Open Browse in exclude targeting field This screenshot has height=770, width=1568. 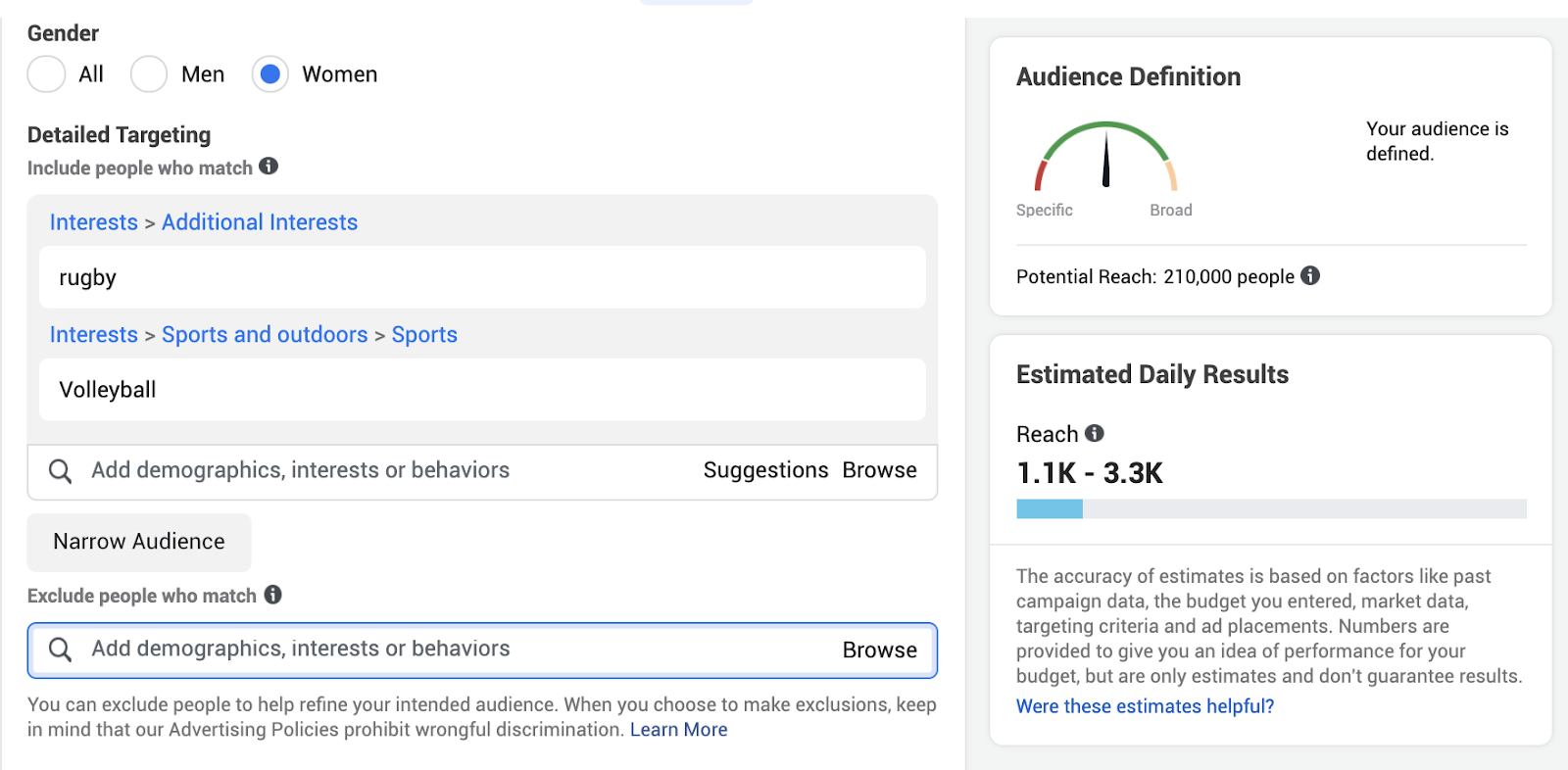pos(880,650)
